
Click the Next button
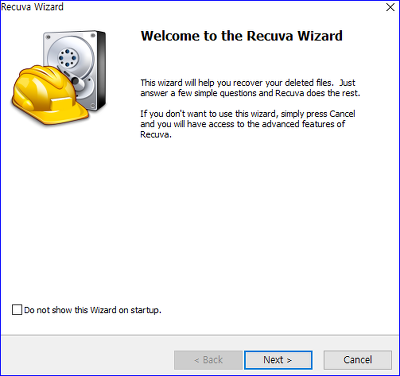point(278,360)
